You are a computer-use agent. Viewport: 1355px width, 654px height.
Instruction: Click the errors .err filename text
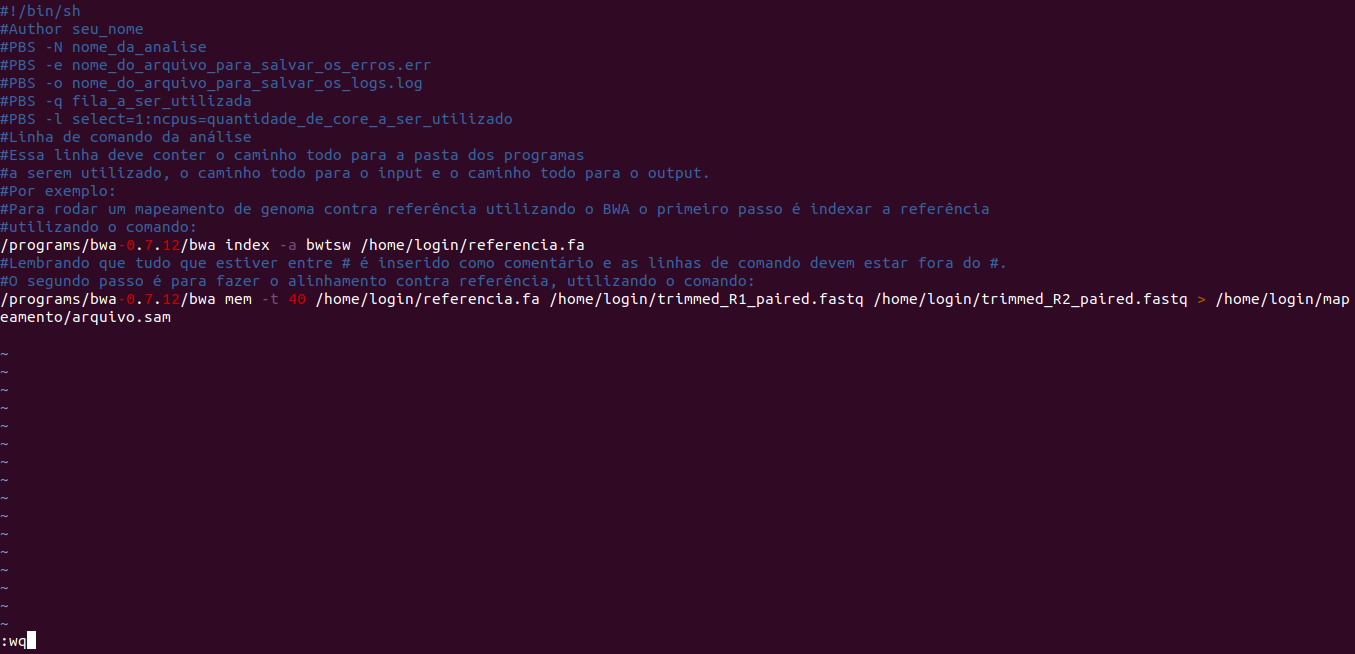[x=251, y=65]
